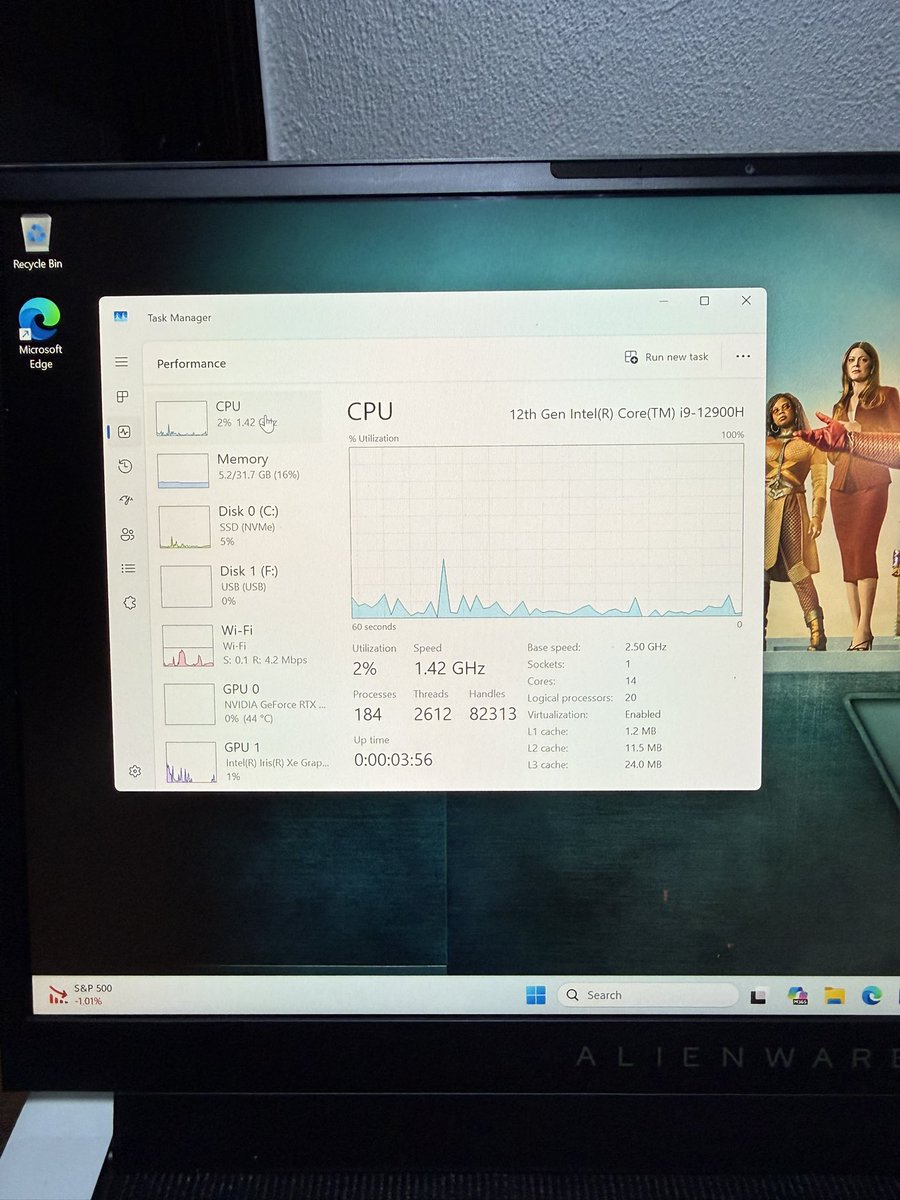
Task: Select the GPU 0 NVIDIA GeForce entry
Action: coord(245,704)
